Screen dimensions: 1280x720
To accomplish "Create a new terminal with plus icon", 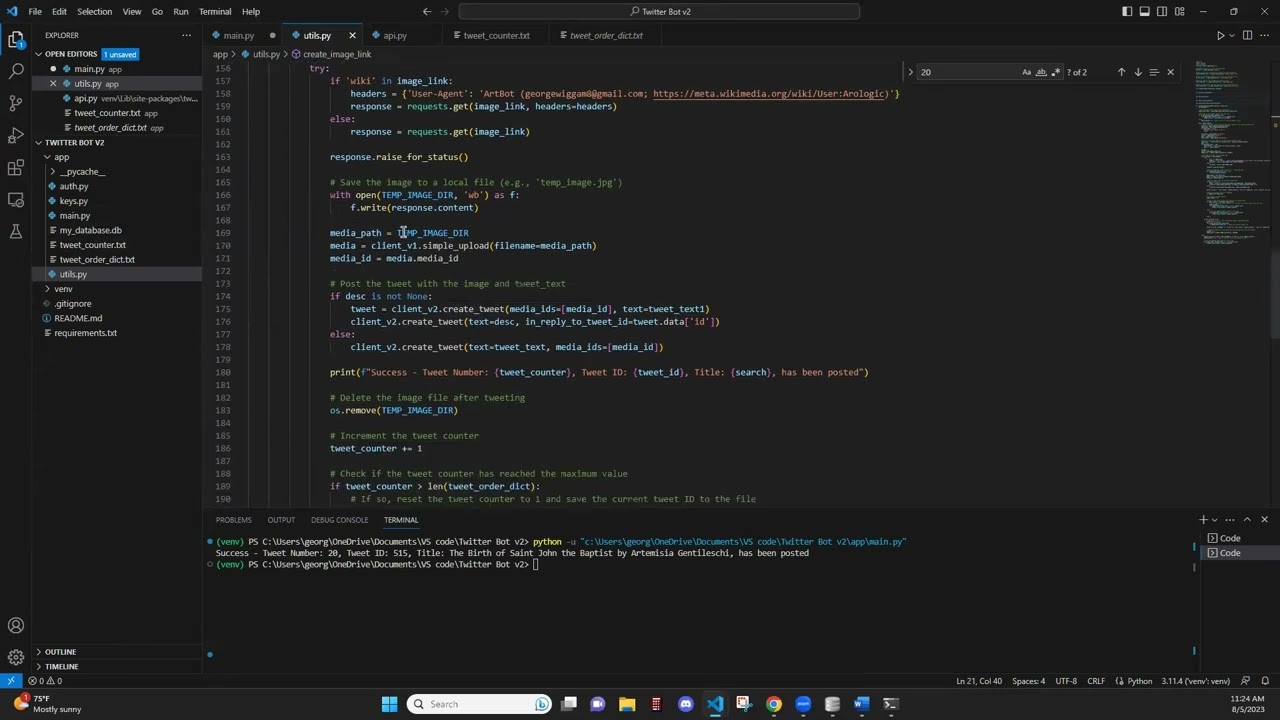I will (x=1203, y=520).
